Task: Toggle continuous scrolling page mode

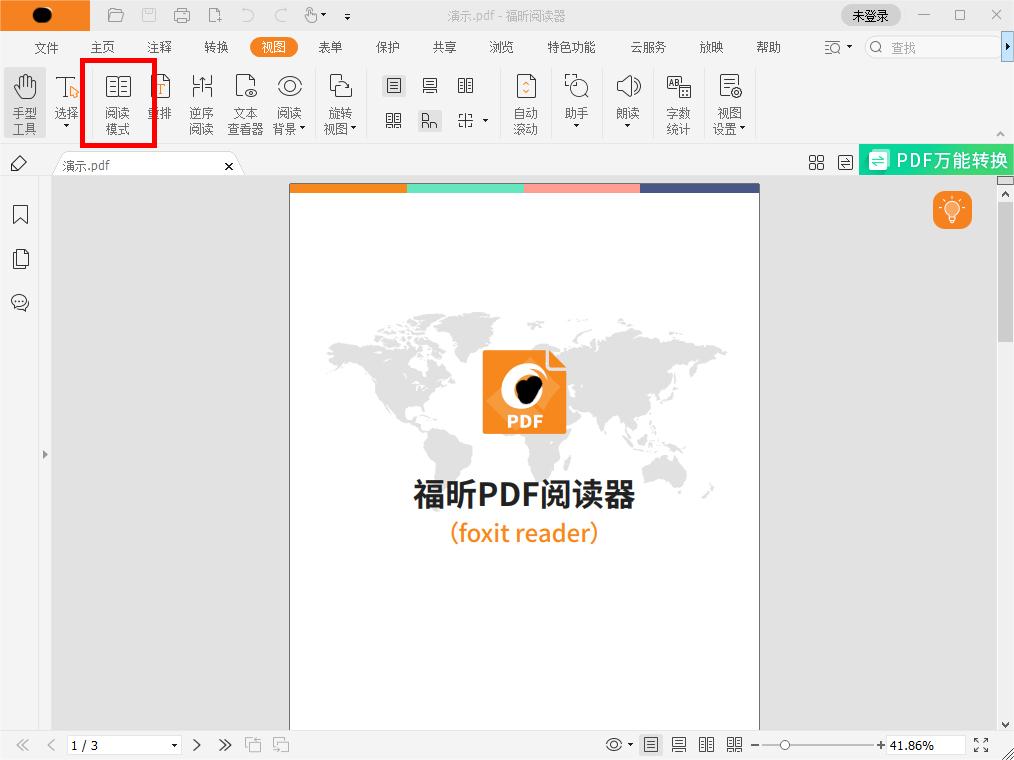Action: 679,744
